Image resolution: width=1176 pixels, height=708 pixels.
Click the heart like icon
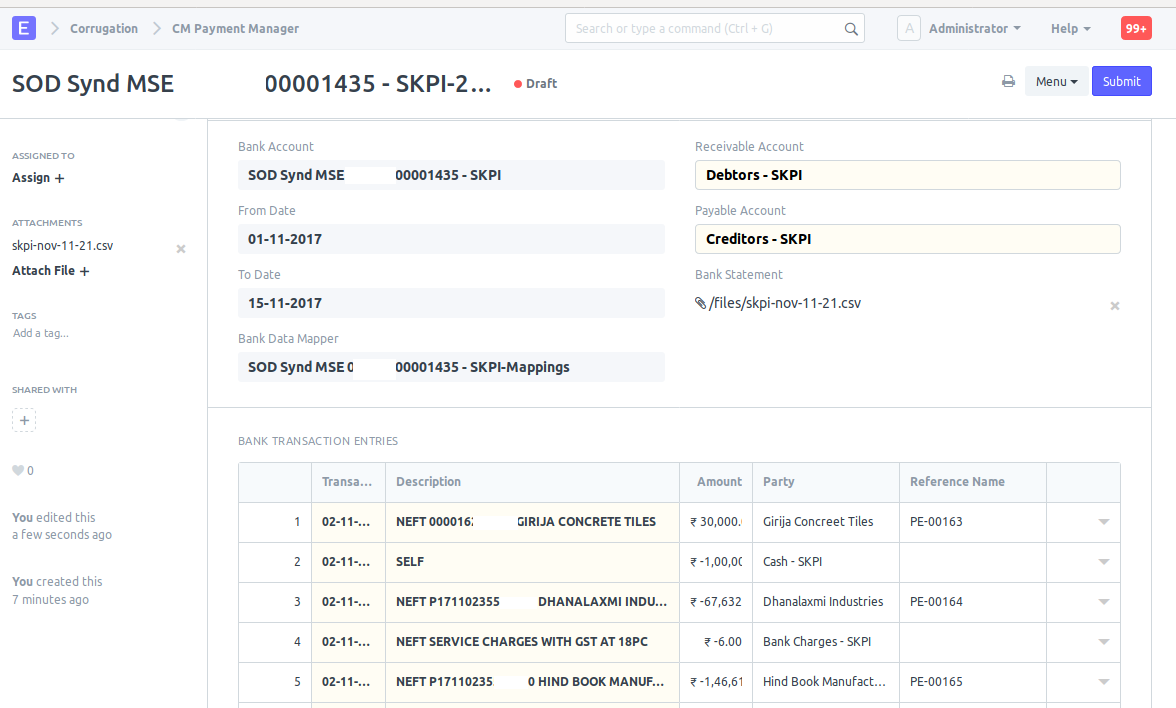pyautogui.click(x=18, y=470)
